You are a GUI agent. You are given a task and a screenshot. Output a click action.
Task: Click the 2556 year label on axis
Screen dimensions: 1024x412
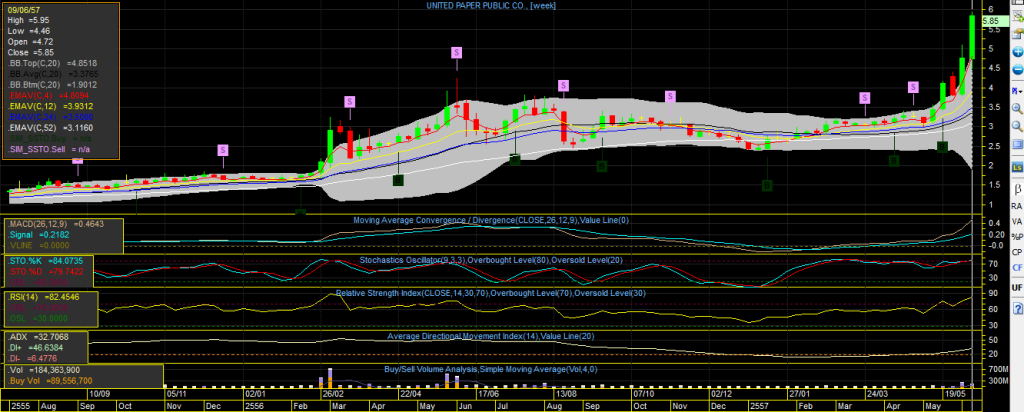tap(255, 406)
